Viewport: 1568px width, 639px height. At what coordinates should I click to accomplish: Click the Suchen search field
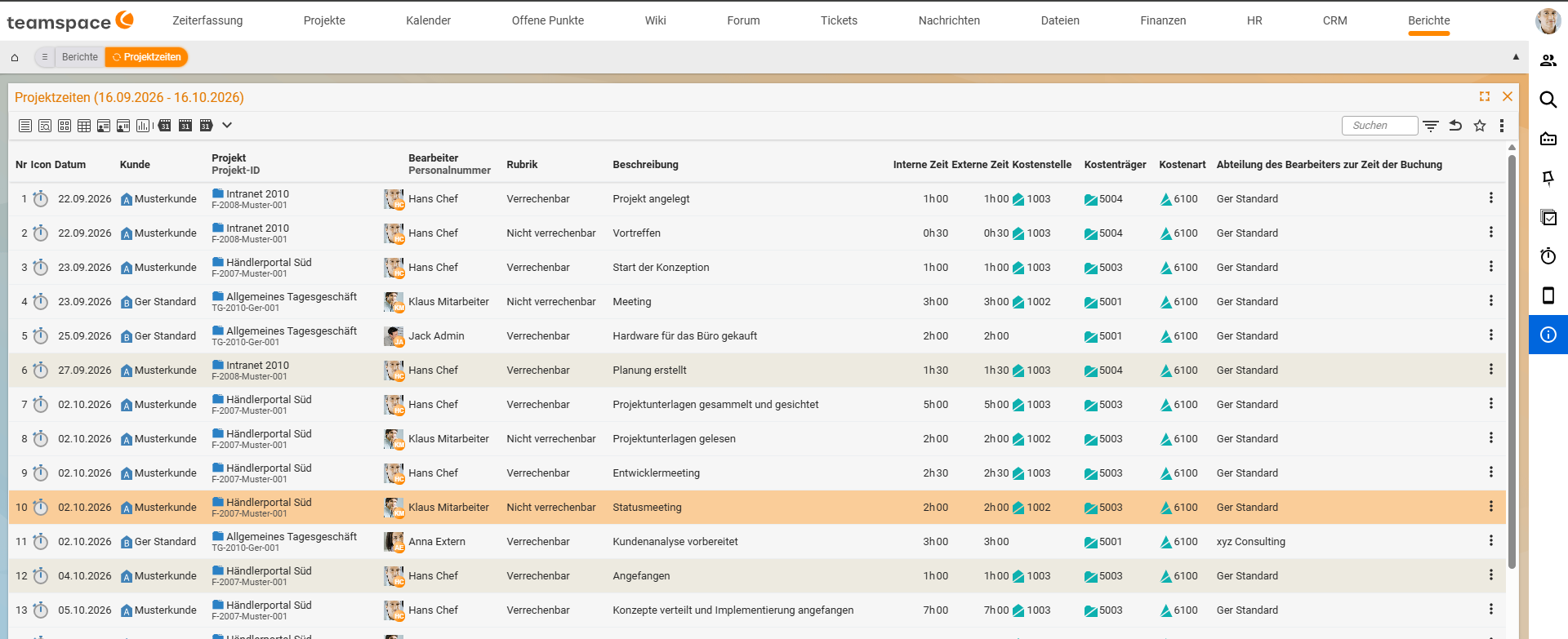[1379, 126]
